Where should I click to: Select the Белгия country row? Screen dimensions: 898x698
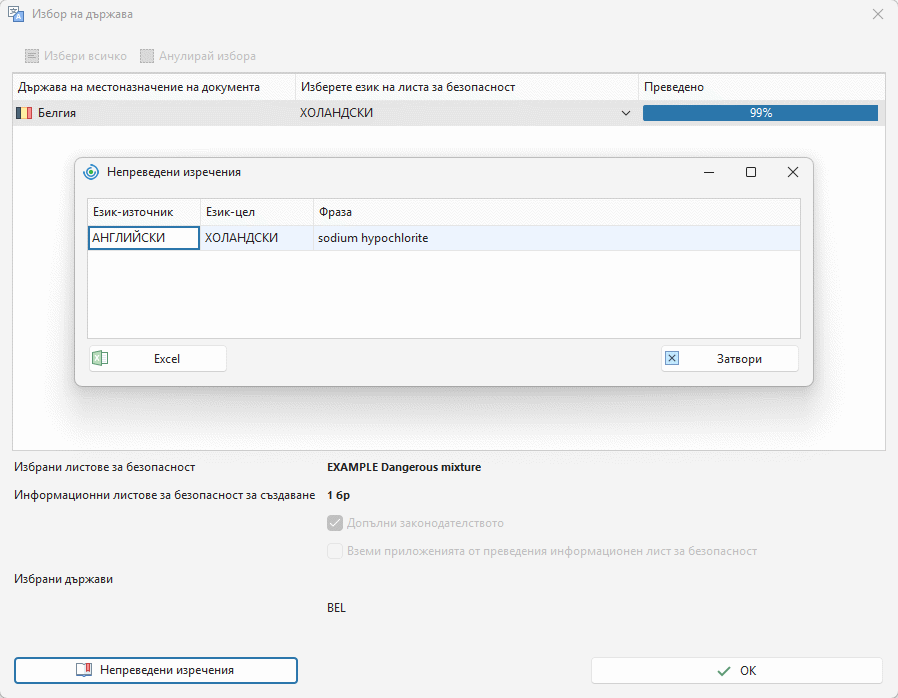tap(449, 113)
